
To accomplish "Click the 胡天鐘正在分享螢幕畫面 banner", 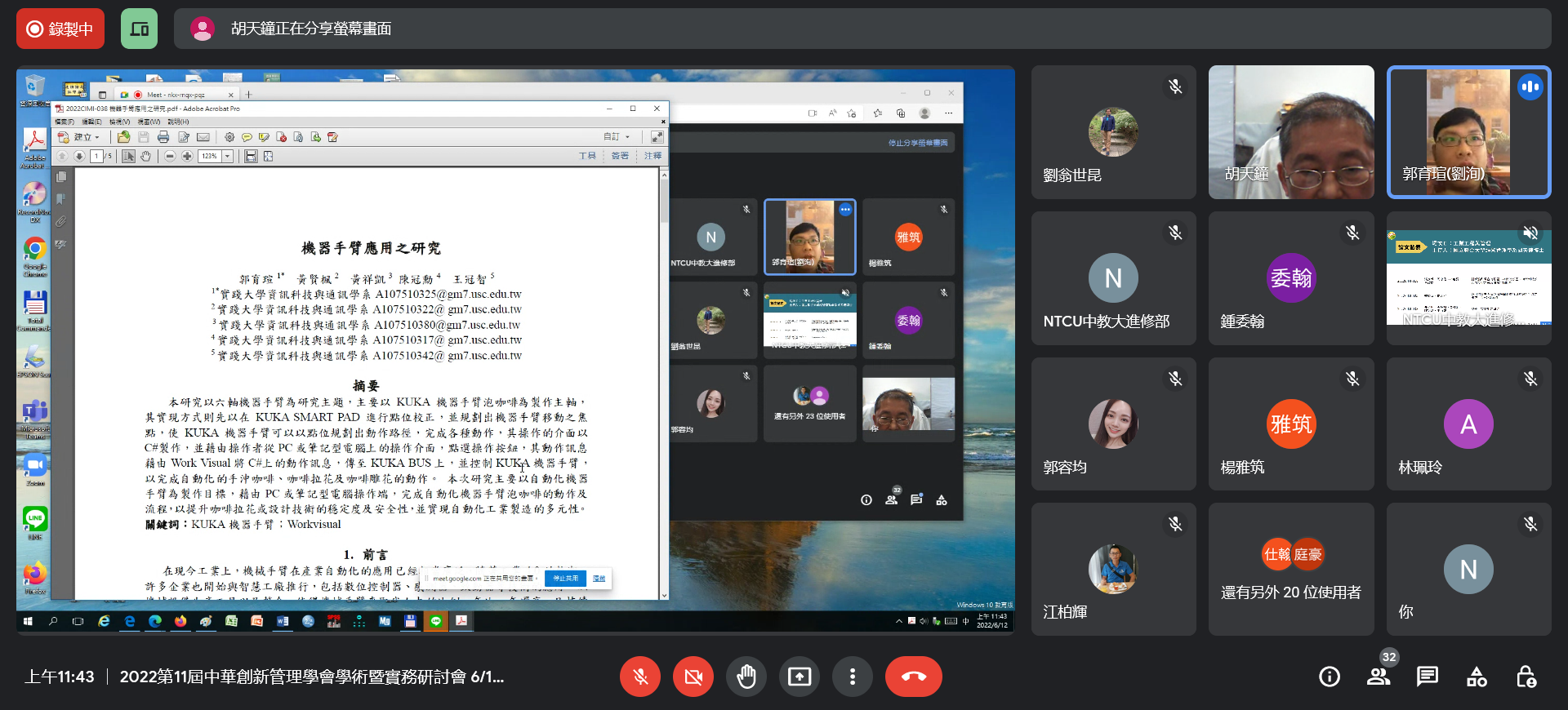I will coord(310,29).
